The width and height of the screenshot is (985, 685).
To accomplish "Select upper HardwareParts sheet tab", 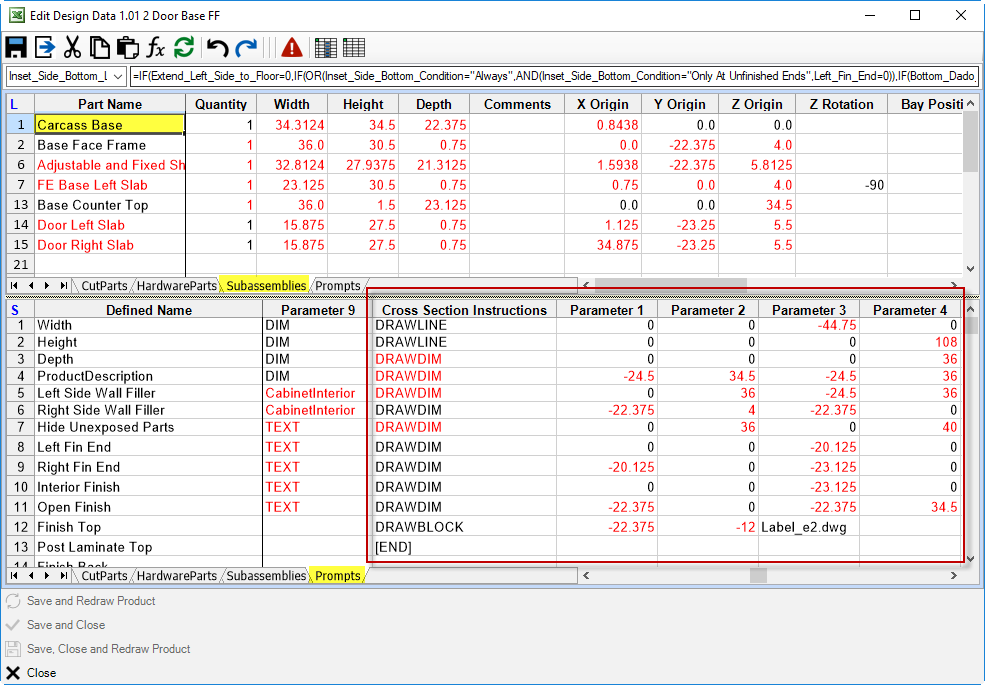I will tap(177, 286).
